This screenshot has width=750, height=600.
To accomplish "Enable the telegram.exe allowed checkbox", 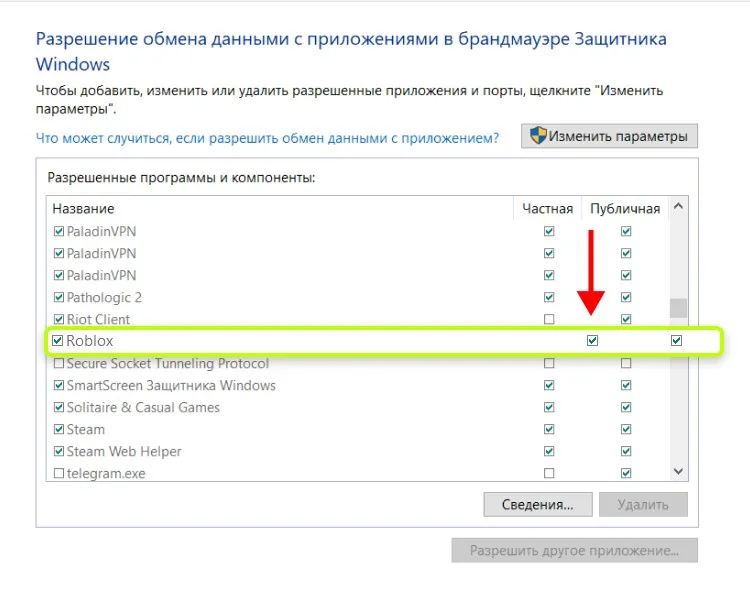I will 59,473.
